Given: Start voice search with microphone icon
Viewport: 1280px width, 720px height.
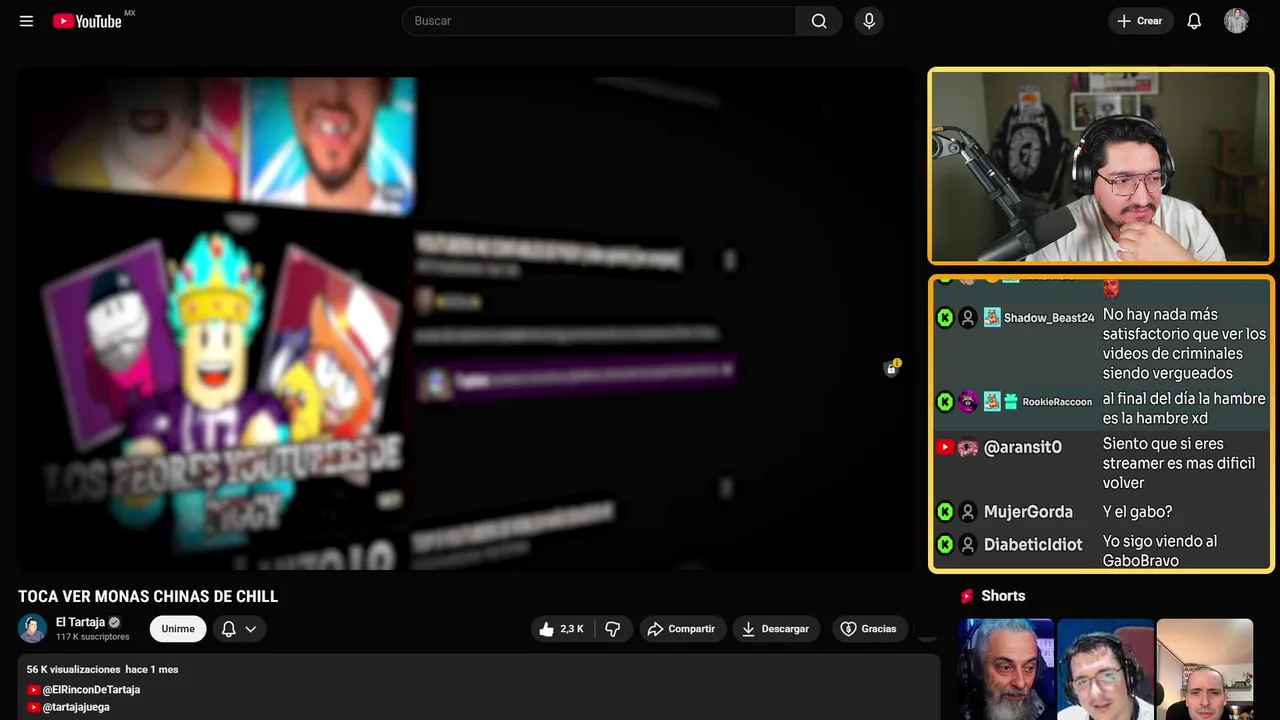Looking at the screenshot, I should [869, 21].
